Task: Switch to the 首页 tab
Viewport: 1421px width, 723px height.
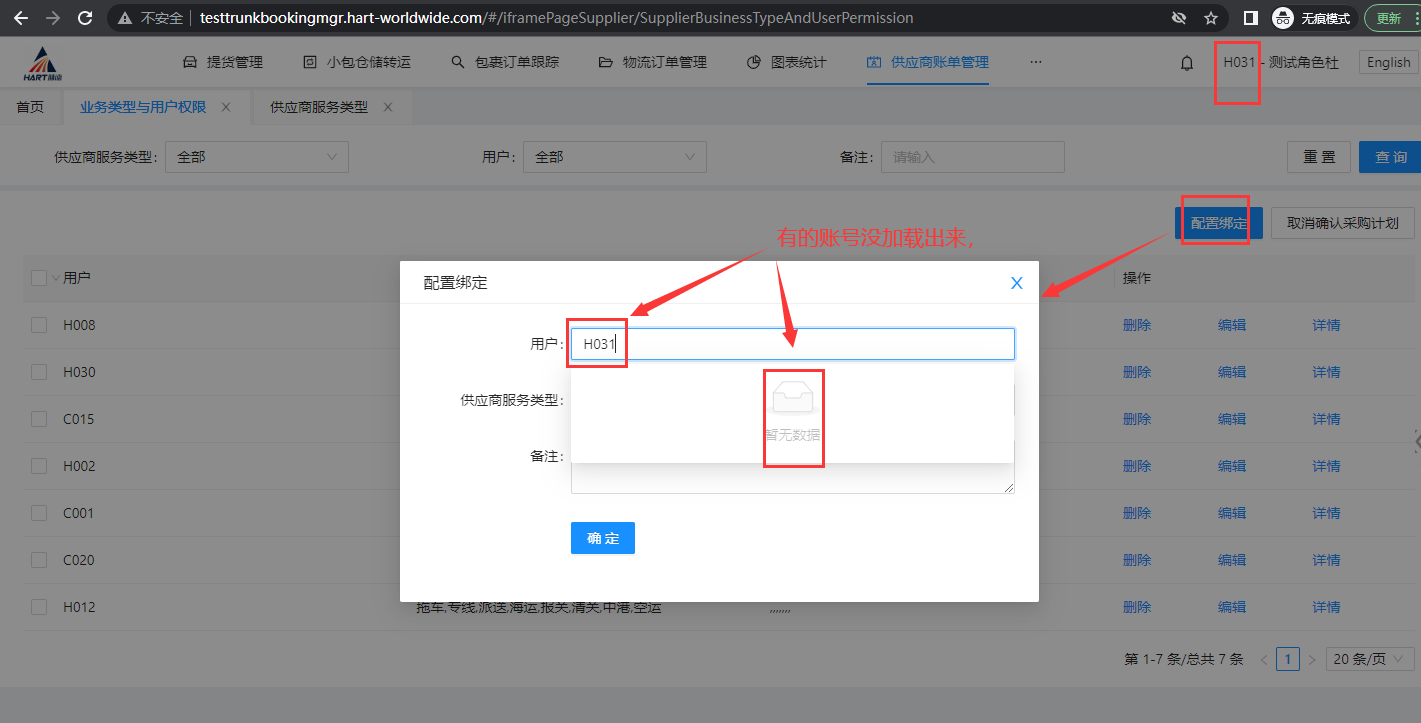Action: pos(30,107)
